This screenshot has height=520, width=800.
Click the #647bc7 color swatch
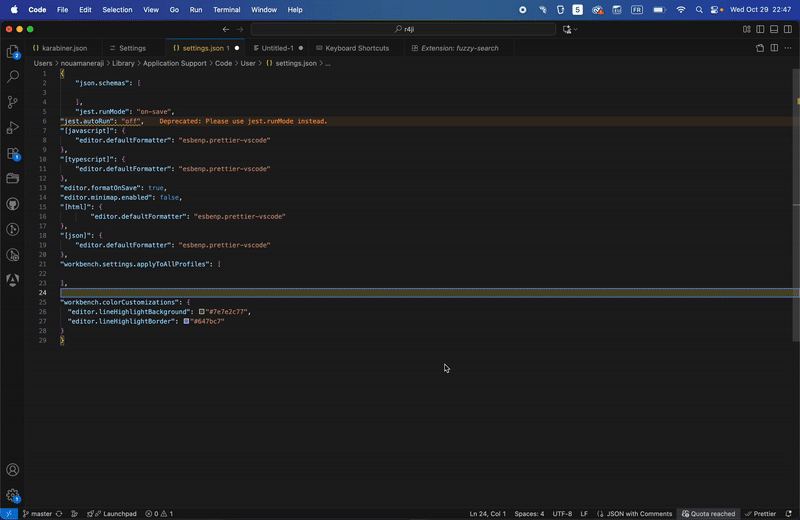[x=187, y=321]
